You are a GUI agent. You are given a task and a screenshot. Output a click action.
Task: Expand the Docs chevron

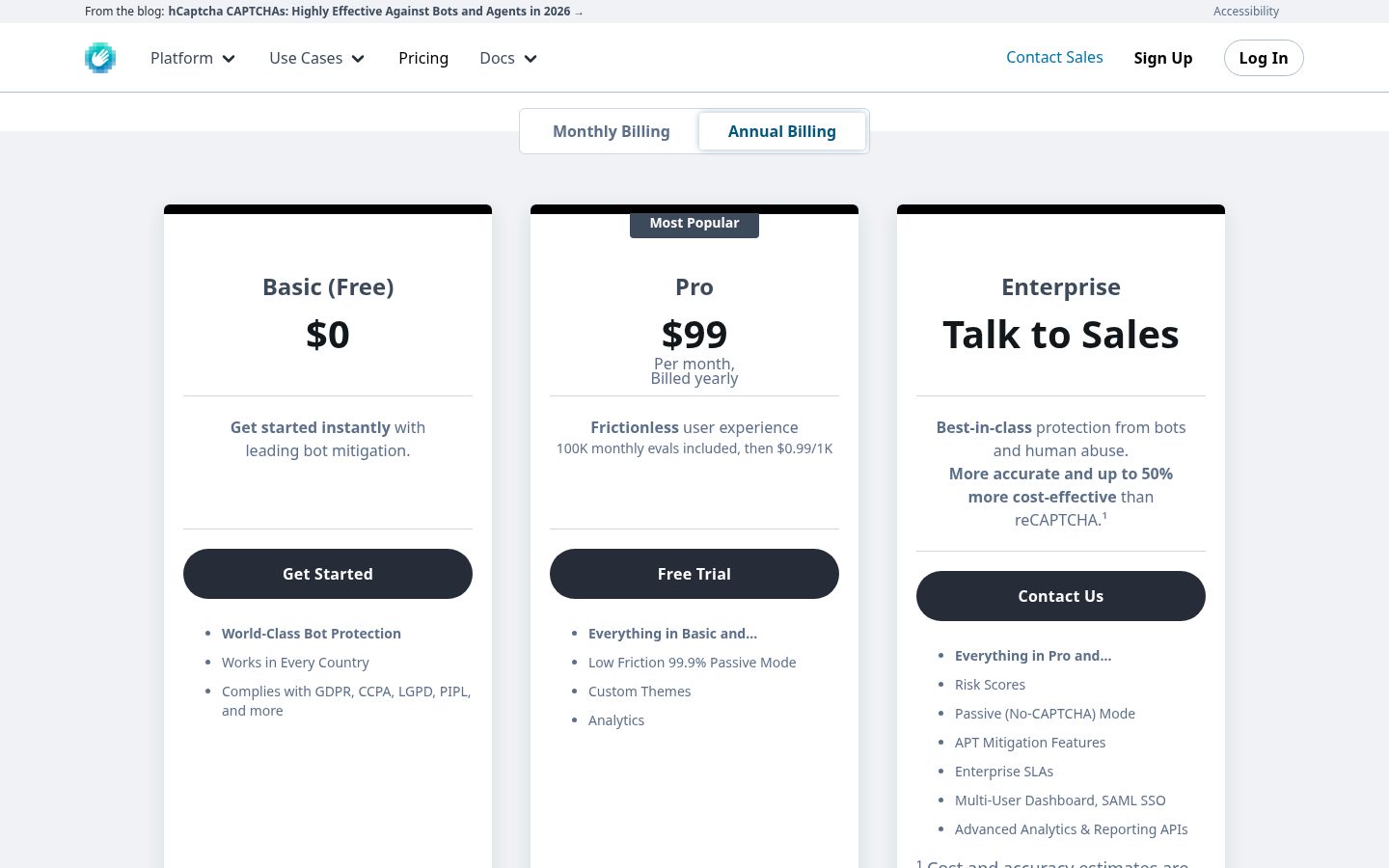click(x=531, y=59)
